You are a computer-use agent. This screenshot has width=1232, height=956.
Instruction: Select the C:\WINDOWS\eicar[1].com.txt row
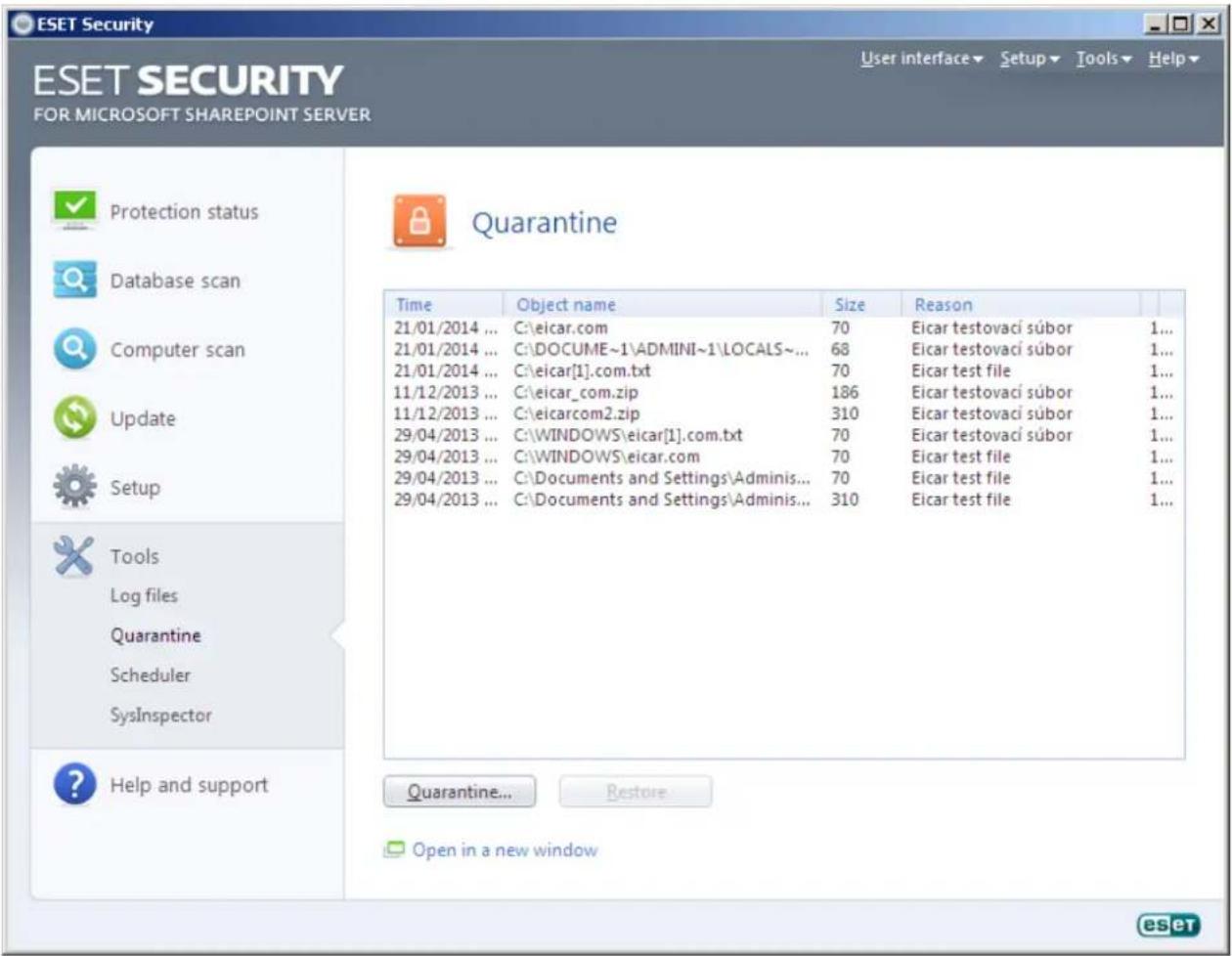(x=783, y=436)
